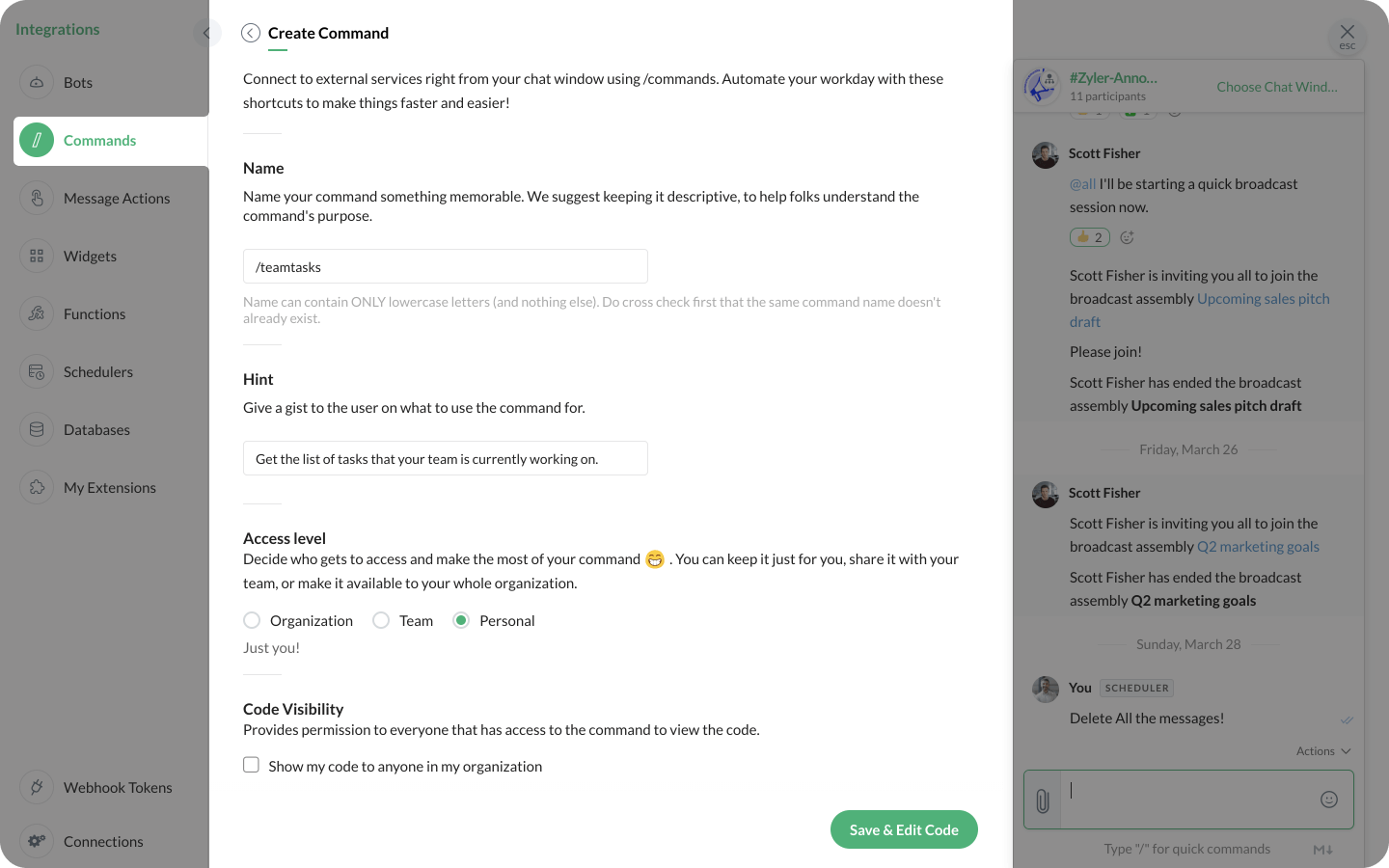The image size is (1389, 868).
Task: Open Message Actions in sidebar
Action: (x=116, y=199)
